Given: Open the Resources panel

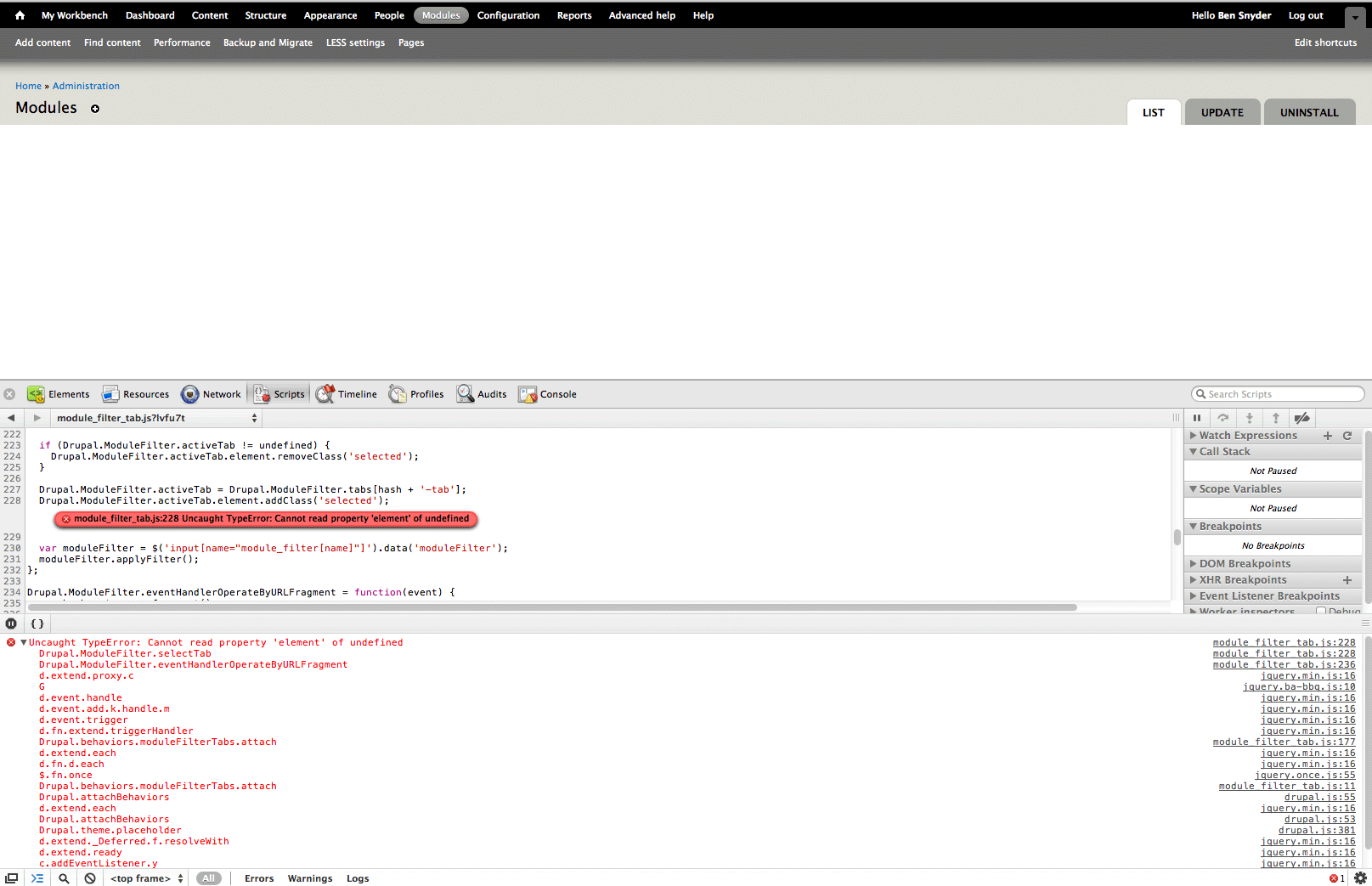Looking at the screenshot, I should 136,394.
